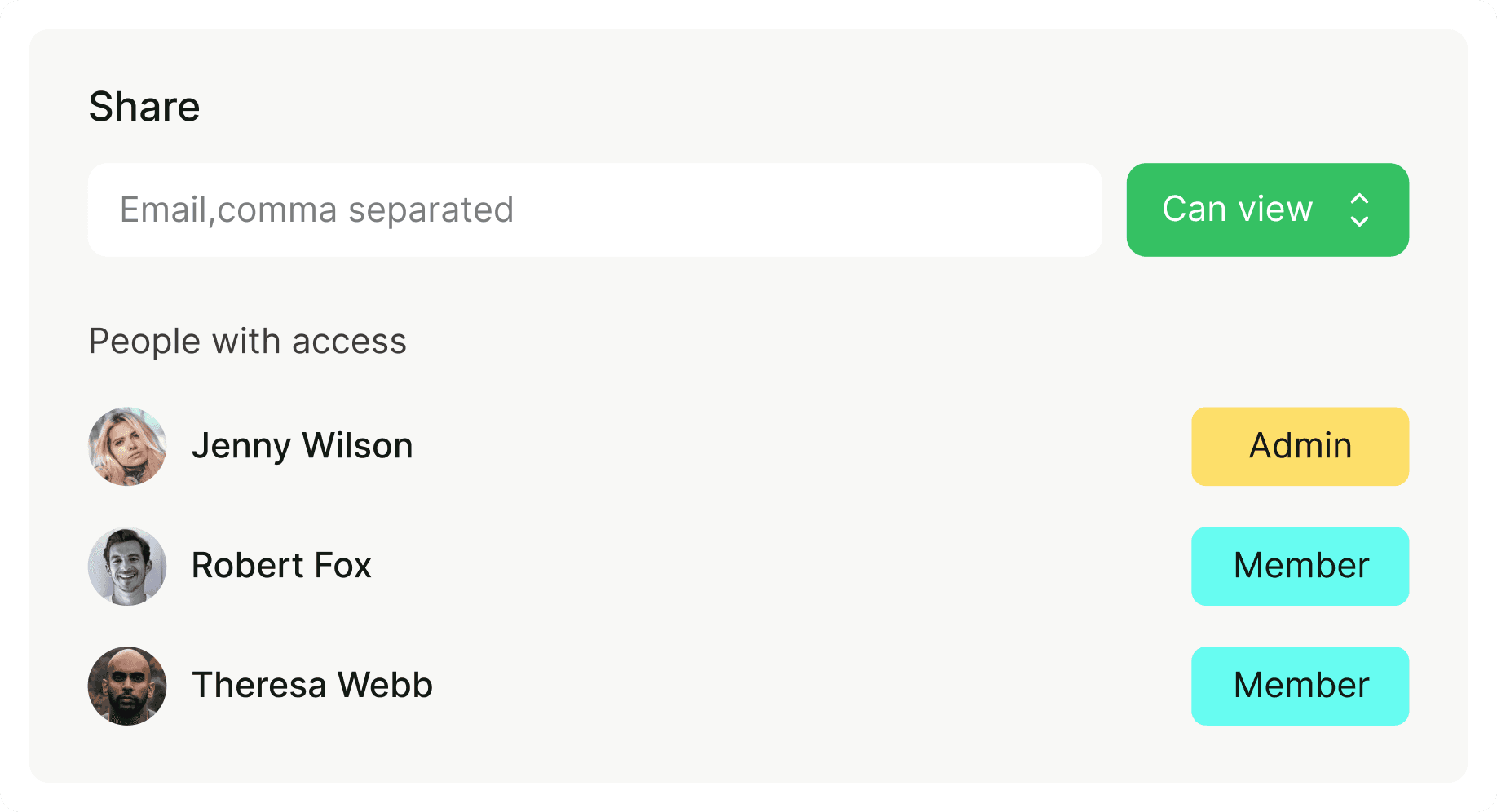Click the People with access label
Viewport: 1497px width, 812px height.
(x=247, y=342)
